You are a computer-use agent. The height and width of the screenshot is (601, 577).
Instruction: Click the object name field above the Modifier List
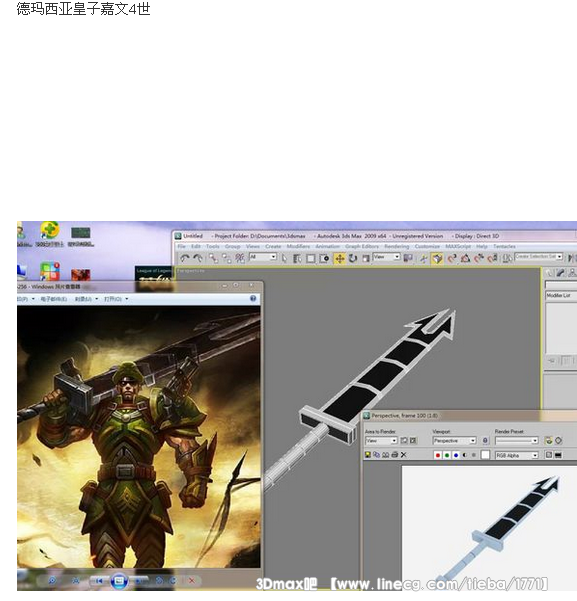[x=561, y=285]
